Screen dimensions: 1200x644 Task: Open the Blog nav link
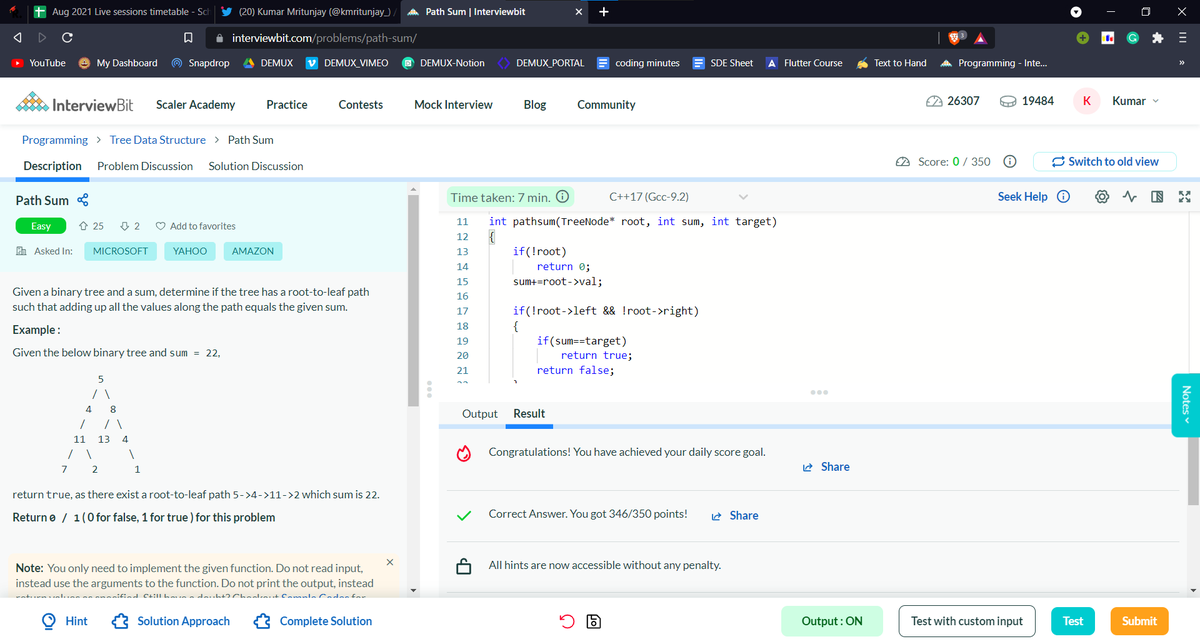tap(535, 105)
